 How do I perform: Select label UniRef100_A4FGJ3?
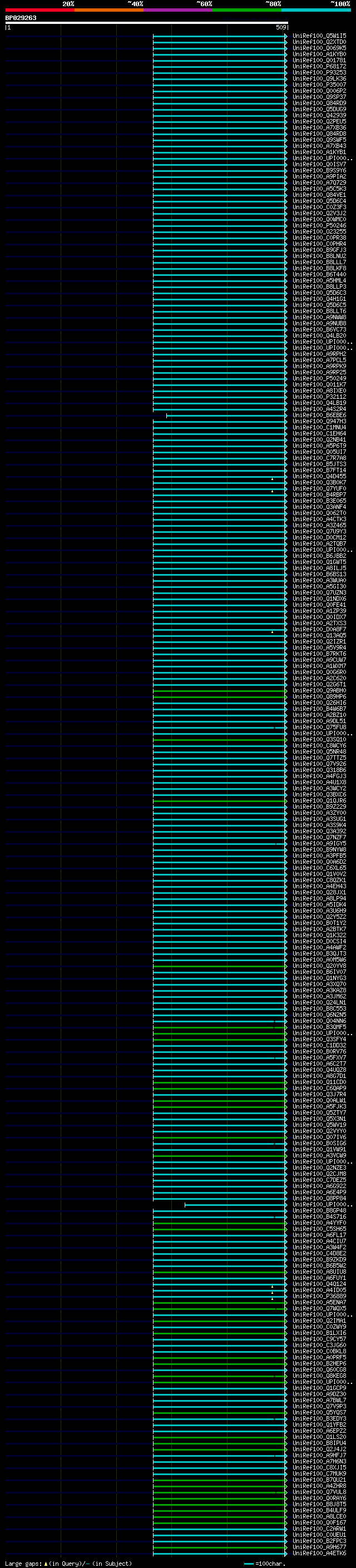(x=319, y=776)
